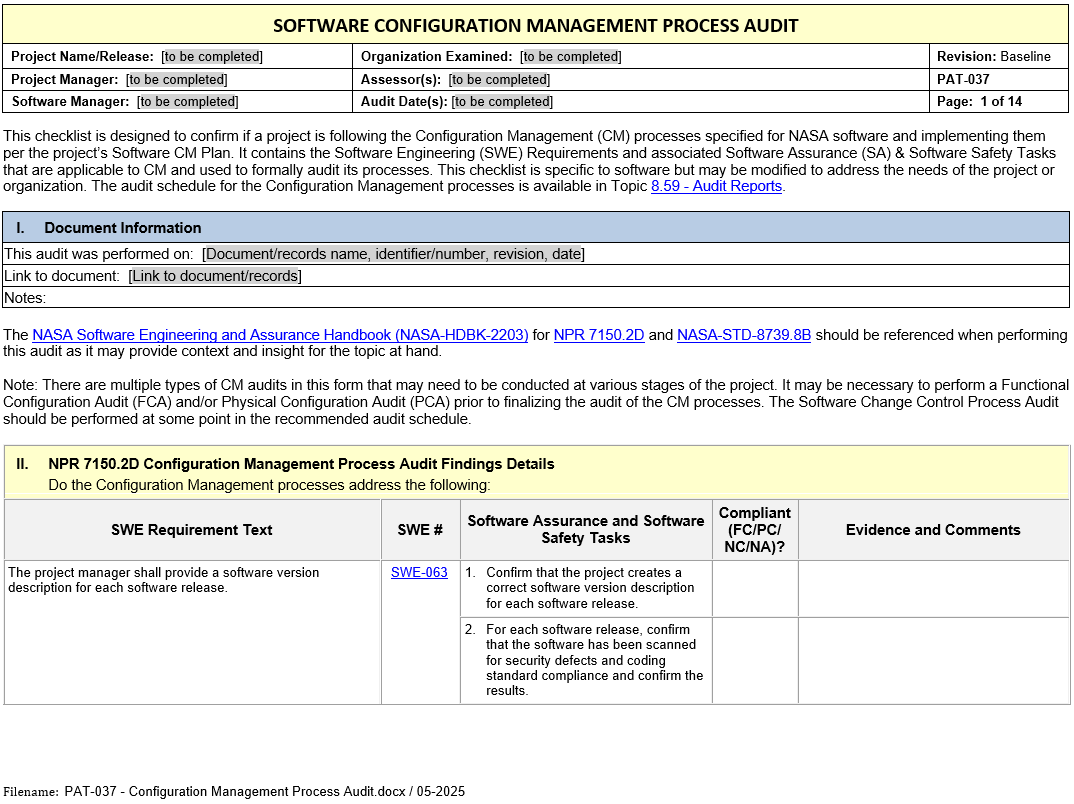Click the Link to document/records placeholder
1074x804 pixels.
[215, 276]
